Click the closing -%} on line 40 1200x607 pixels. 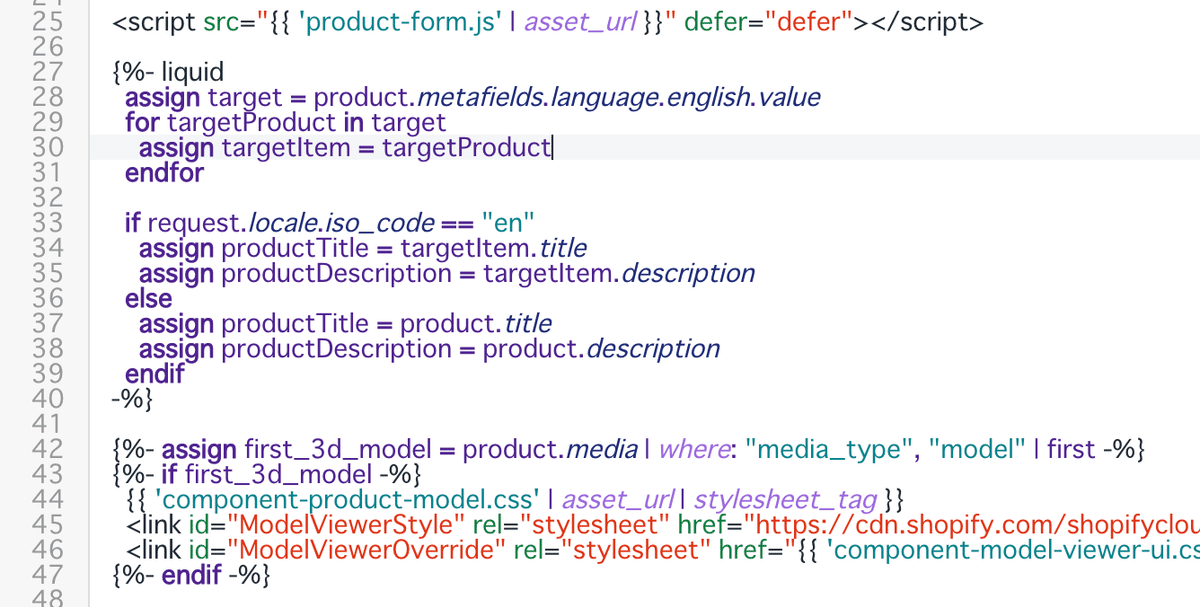click(133, 399)
